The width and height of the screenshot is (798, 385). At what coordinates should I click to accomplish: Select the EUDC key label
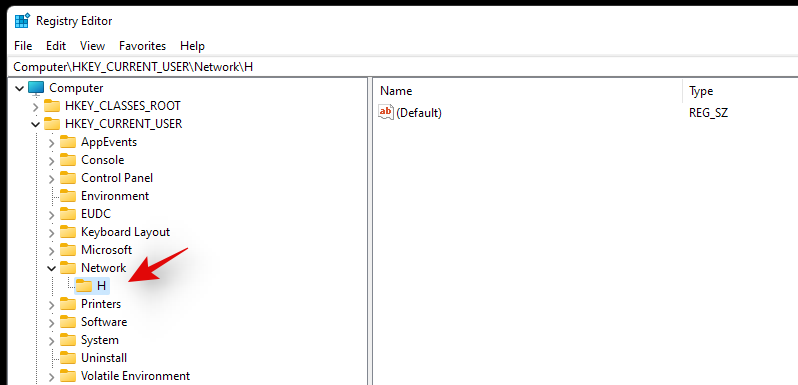(96, 214)
